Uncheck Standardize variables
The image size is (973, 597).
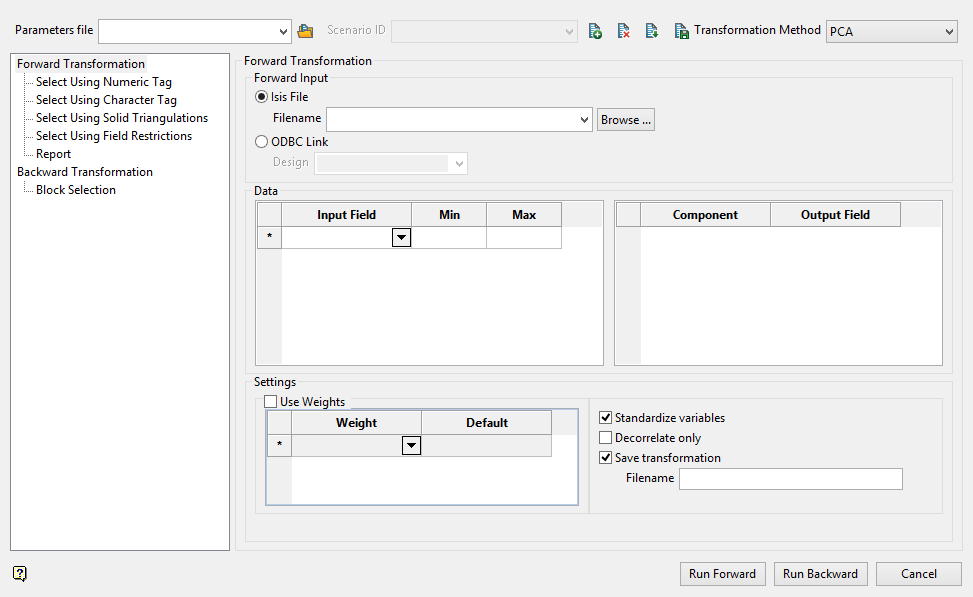(605, 418)
